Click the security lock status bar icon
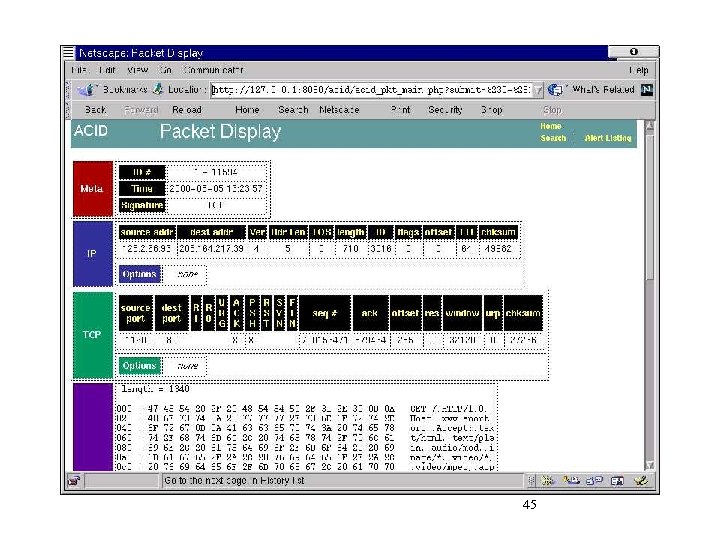The image size is (720, 540). (74, 481)
